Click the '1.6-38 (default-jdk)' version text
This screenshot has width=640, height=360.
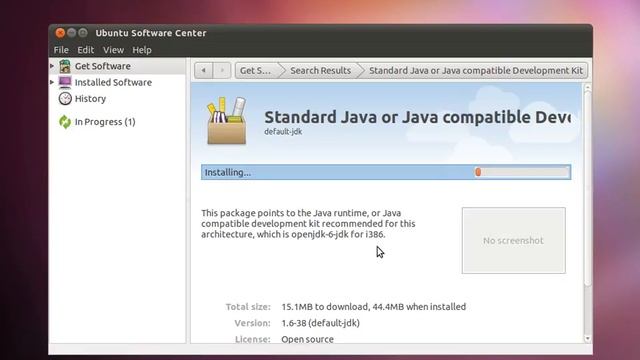click(320, 323)
